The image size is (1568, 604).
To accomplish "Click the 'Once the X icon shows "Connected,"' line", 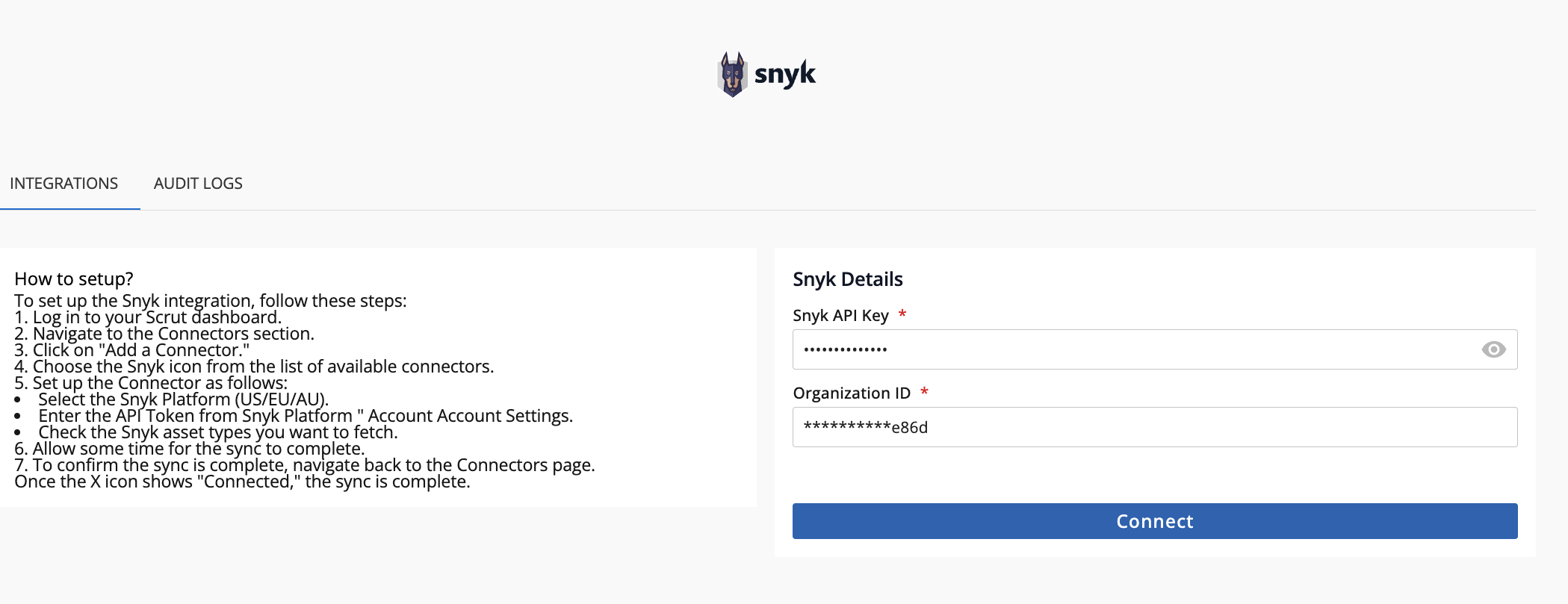I will click(x=242, y=482).
